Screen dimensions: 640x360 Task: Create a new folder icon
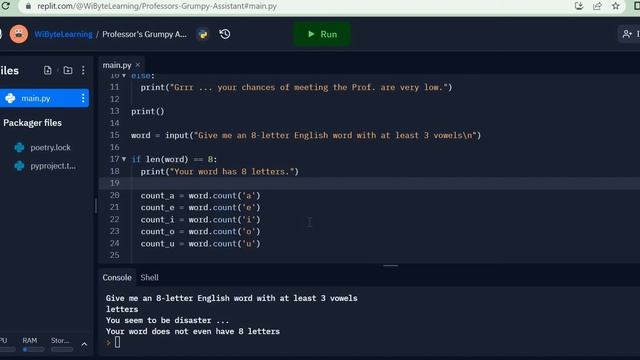tap(68, 70)
